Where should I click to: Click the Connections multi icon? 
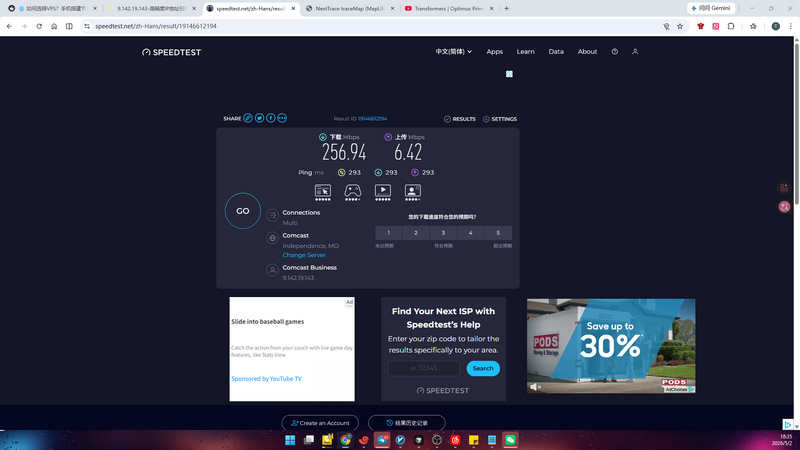pyautogui.click(x=272, y=215)
